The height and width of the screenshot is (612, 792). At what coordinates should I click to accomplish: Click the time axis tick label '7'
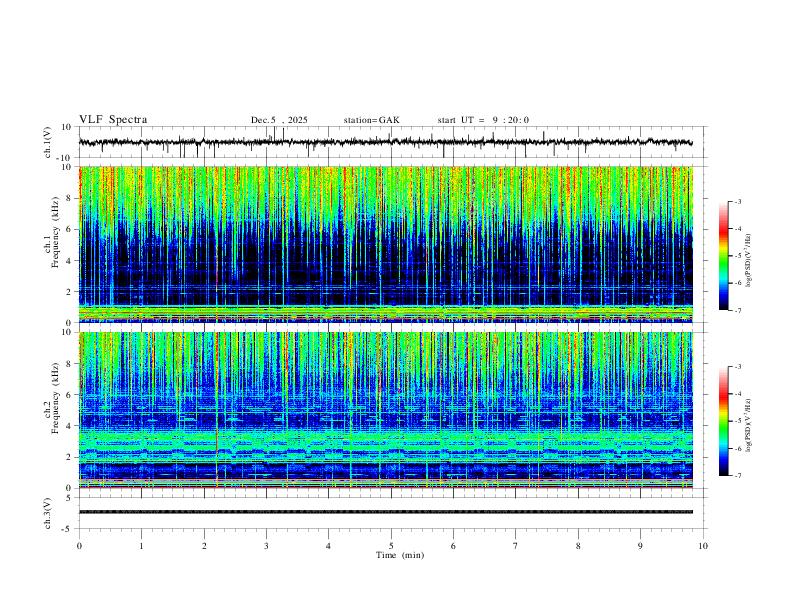tap(516, 546)
